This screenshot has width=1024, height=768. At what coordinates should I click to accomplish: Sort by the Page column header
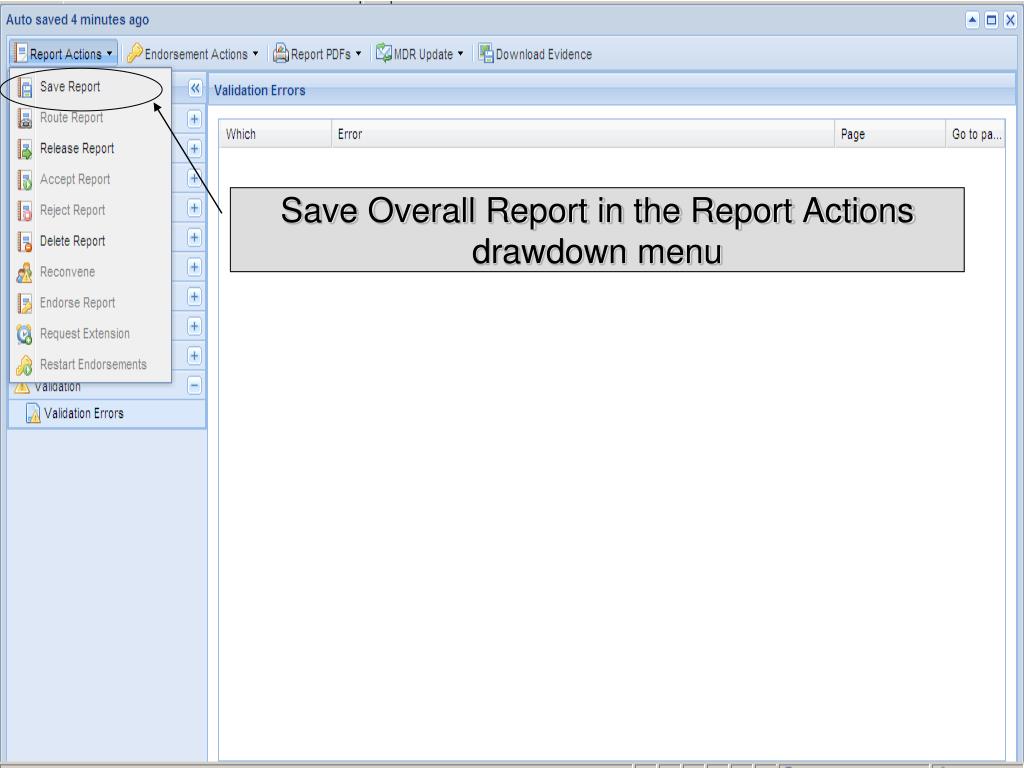tap(889, 134)
